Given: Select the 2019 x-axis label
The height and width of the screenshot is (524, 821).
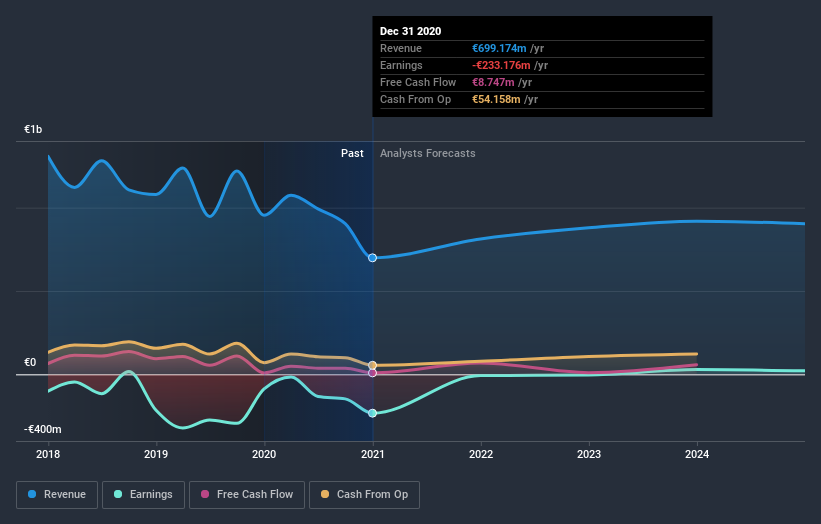Looking at the screenshot, I should pos(156,454).
